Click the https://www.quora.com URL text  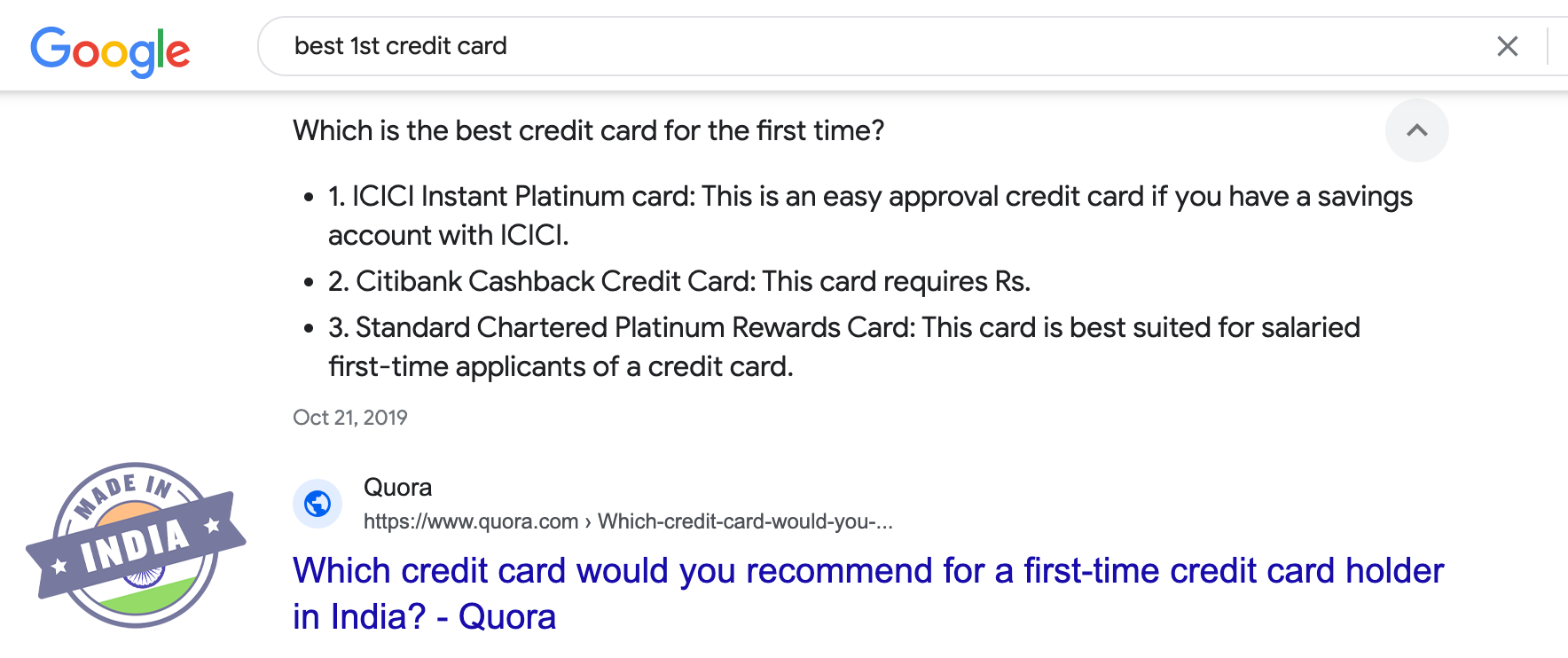(470, 521)
